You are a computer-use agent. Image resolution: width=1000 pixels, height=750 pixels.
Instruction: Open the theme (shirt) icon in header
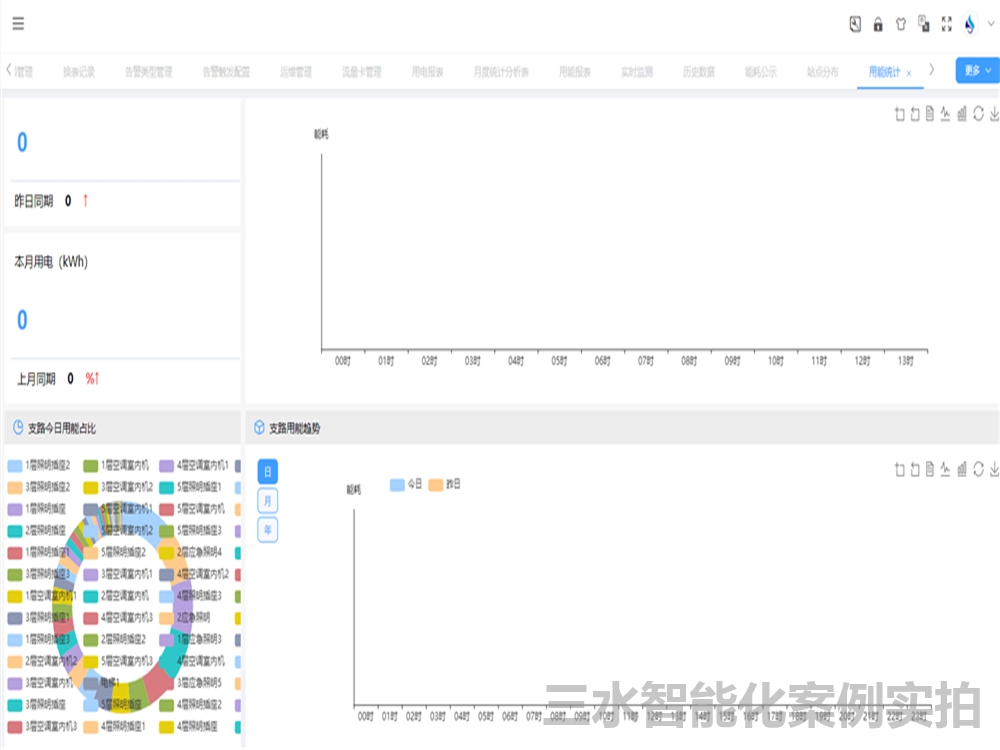click(x=900, y=24)
